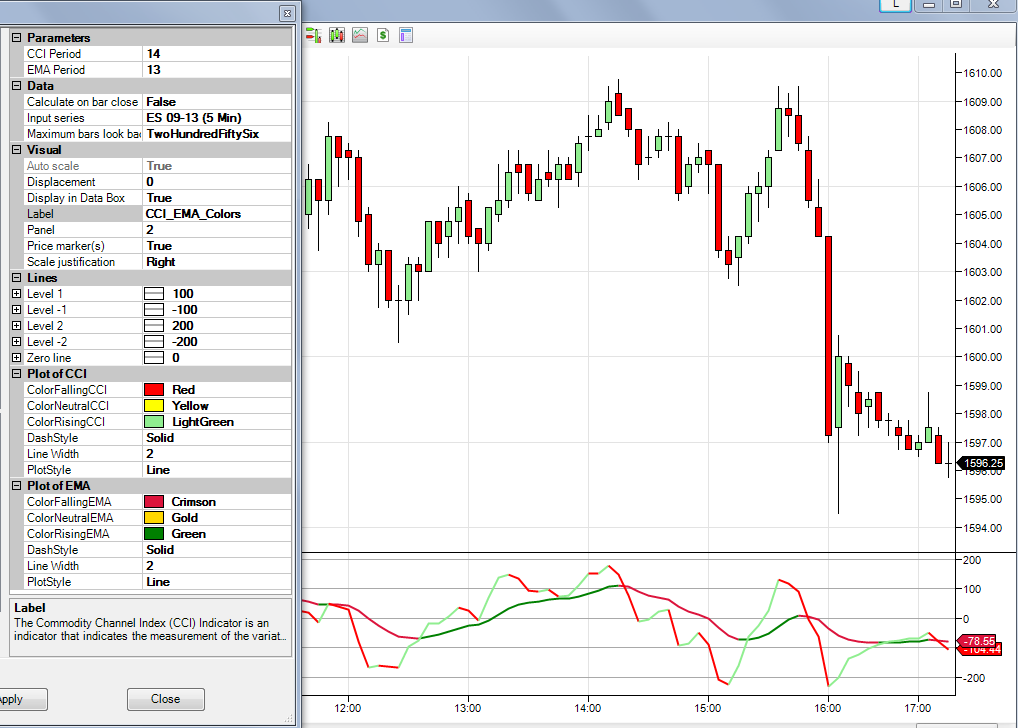This screenshot has width=1018, height=728.
Task: Click the -200 CCI panel scale label
Action: (x=972, y=678)
